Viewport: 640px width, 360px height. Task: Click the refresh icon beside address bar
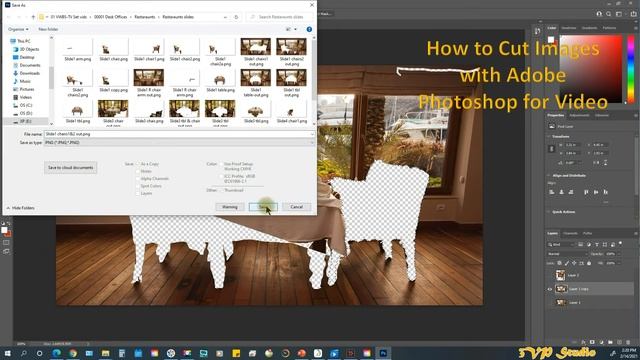coord(236,17)
